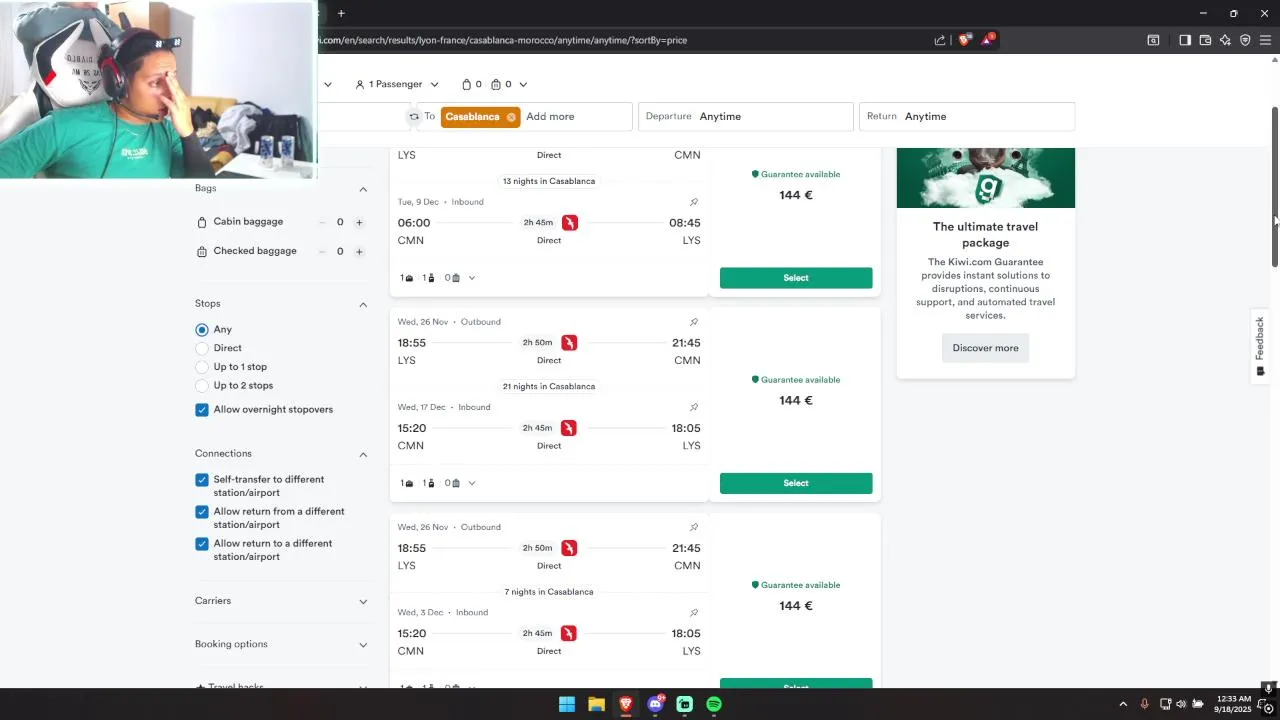This screenshot has height=720, width=1280.
Task: Click the tab search icon in the toolbar
Action: click(x=1153, y=40)
